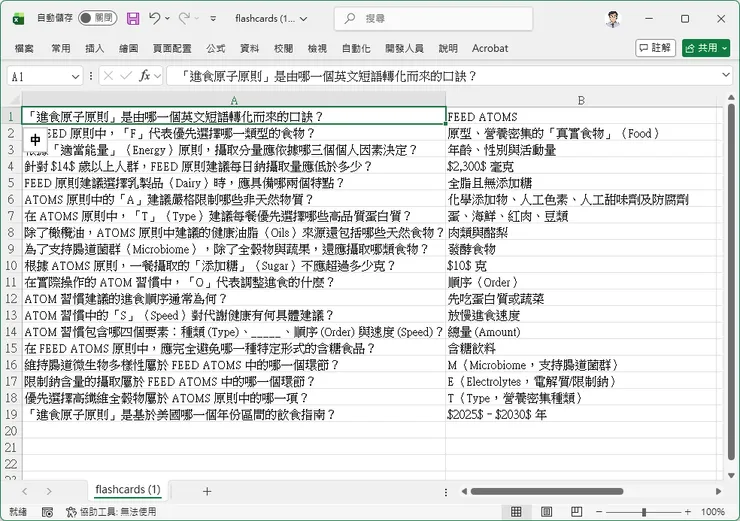Click next sheet navigation arrow
The width and height of the screenshot is (740, 521).
[49, 491]
